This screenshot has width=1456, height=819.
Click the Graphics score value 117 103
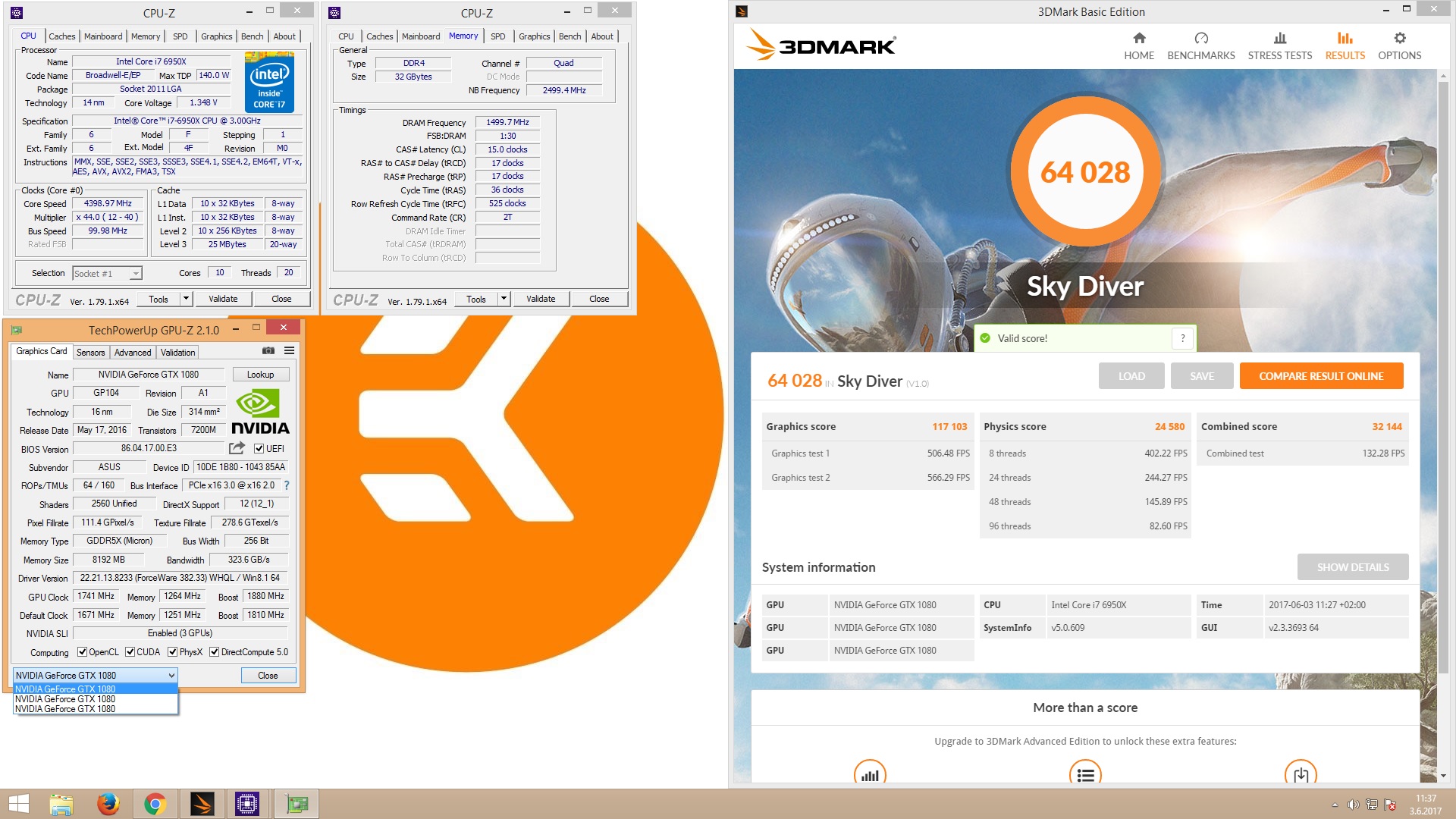pyautogui.click(x=949, y=426)
